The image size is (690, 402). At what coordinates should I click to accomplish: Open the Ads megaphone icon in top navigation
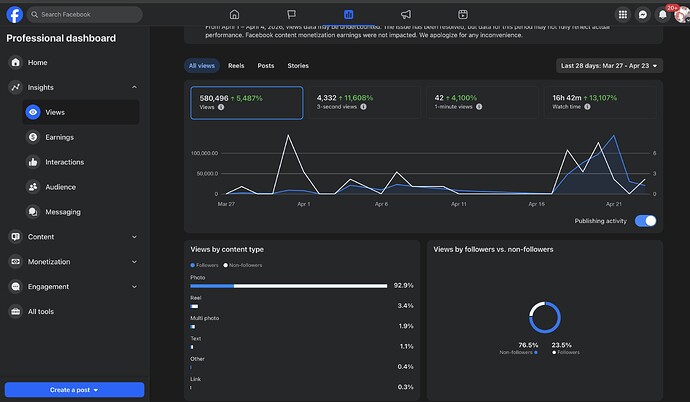coord(405,15)
